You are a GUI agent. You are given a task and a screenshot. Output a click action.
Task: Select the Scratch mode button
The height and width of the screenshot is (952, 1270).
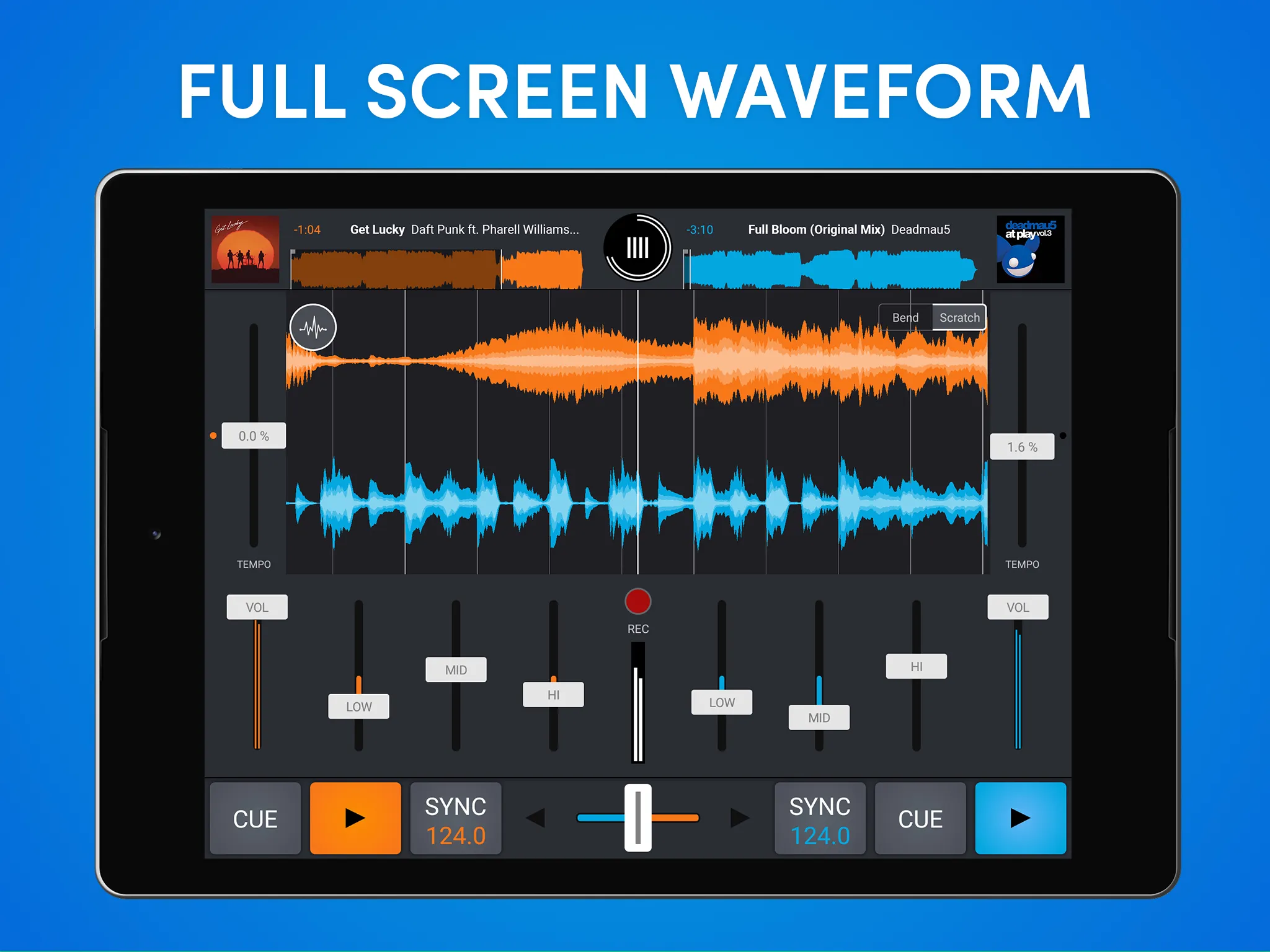coord(955,317)
